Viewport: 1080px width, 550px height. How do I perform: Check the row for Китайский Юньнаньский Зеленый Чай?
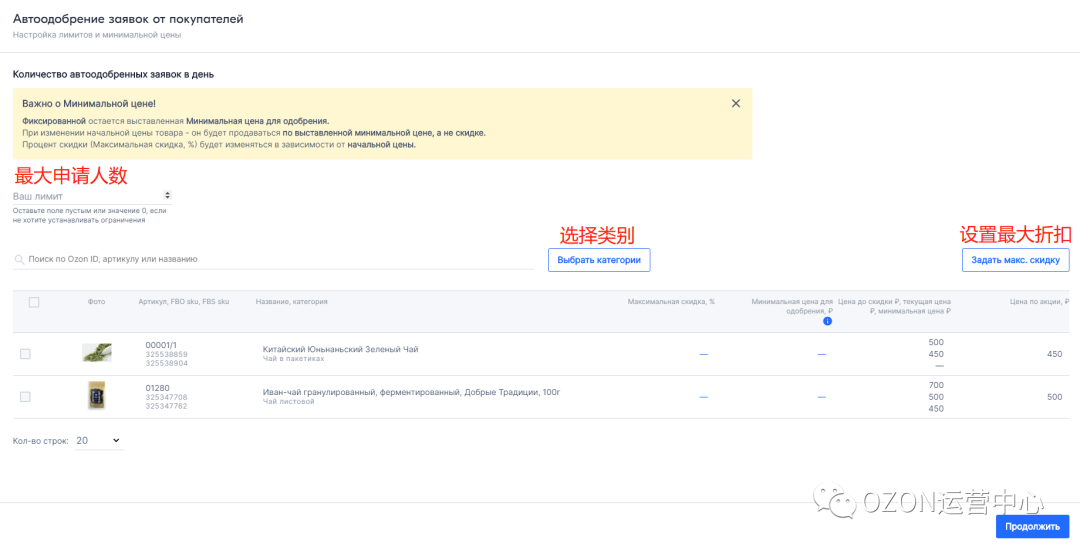click(x=25, y=354)
